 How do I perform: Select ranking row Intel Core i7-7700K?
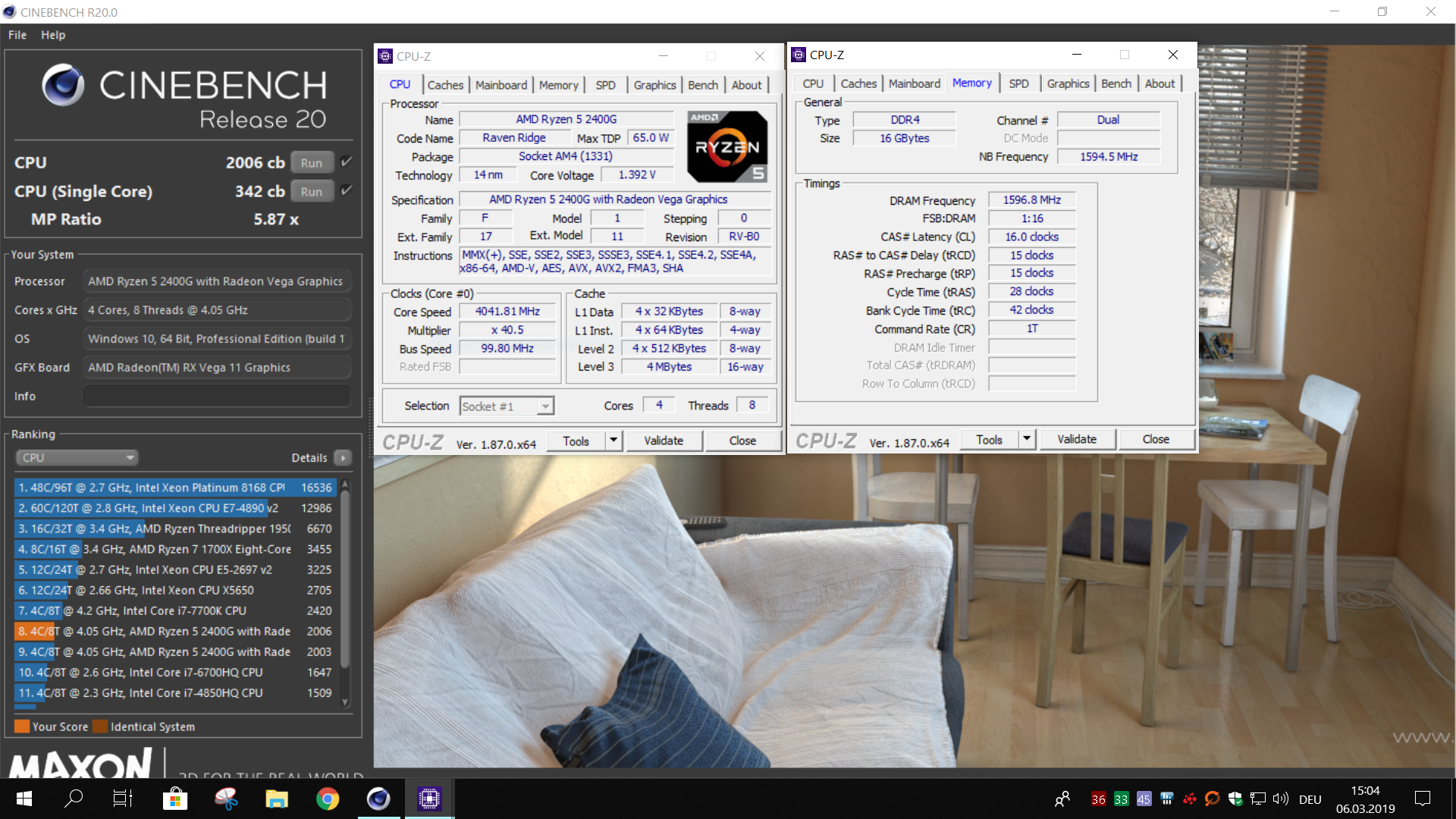point(174,610)
